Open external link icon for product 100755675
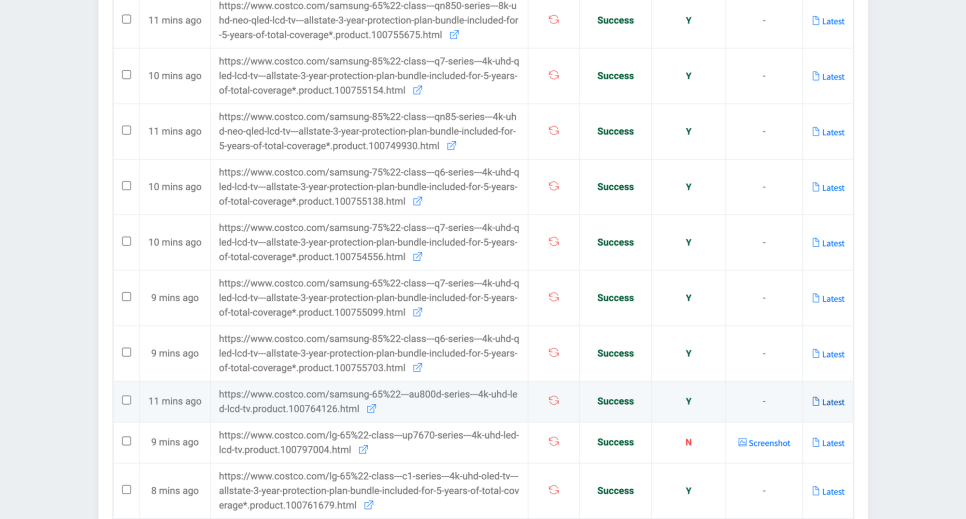The width and height of the screenshot is (966, 519). pyautogui.click(x=454, y=35)
